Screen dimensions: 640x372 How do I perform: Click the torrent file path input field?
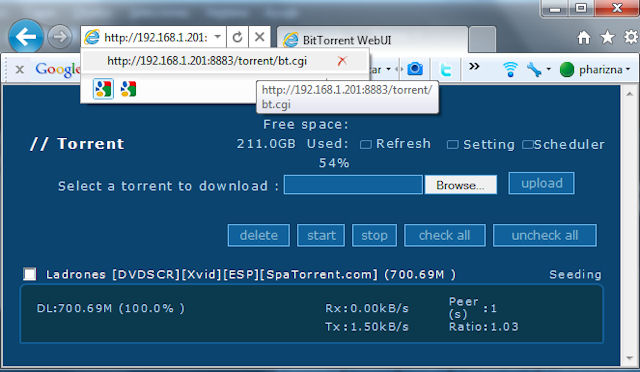click(x=353, y=185)
